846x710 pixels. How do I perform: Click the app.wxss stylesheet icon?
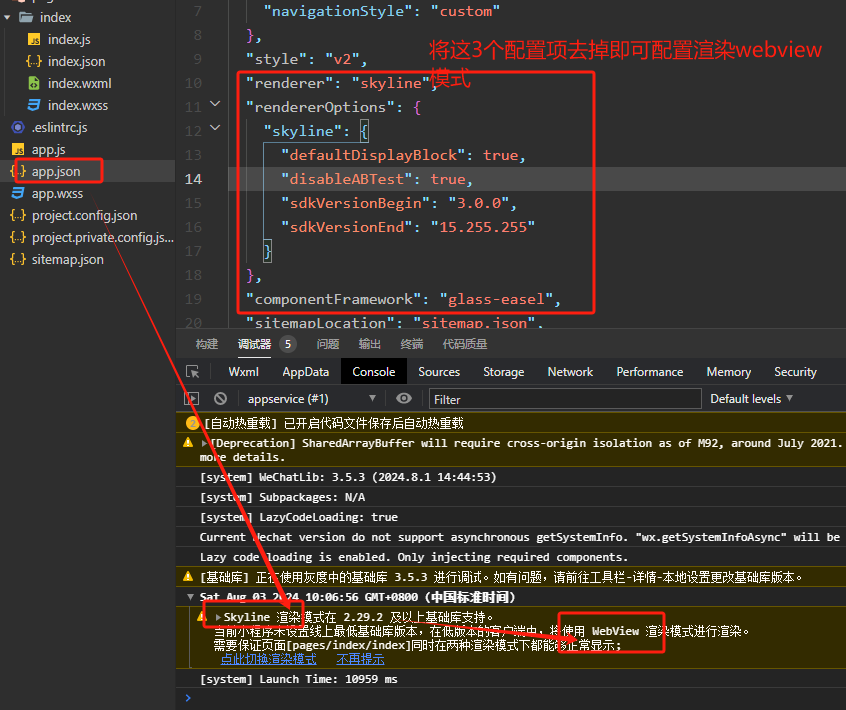coord(18,193)
